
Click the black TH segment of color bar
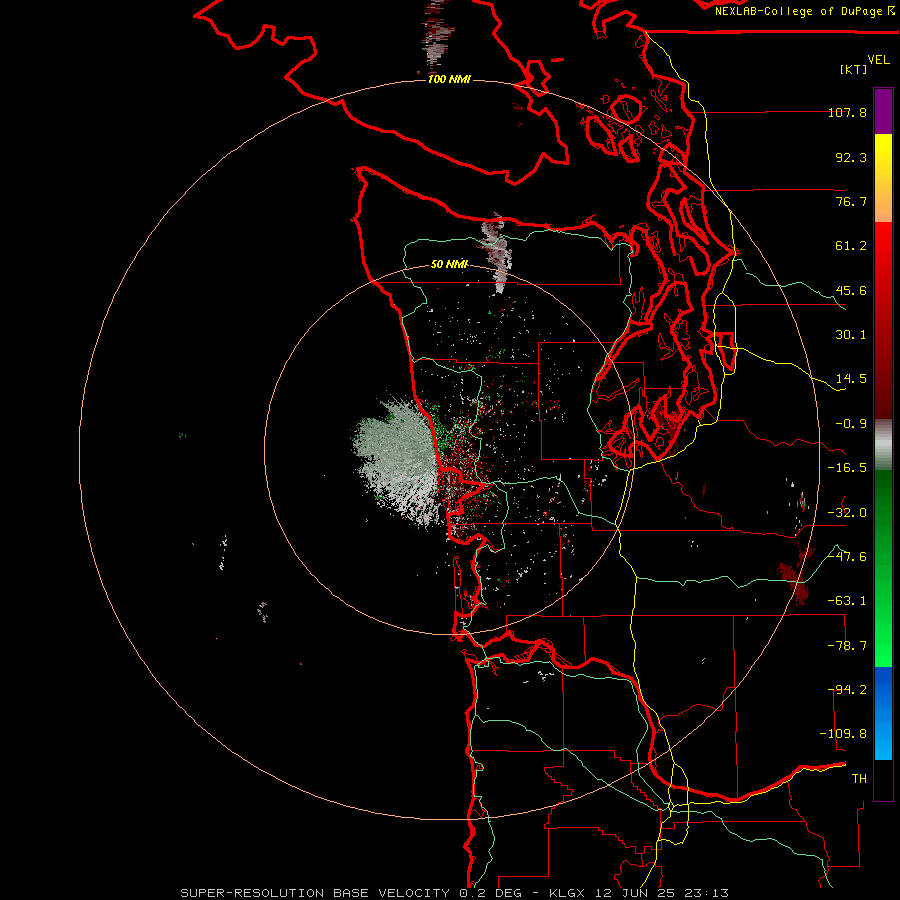coord(883,779)
